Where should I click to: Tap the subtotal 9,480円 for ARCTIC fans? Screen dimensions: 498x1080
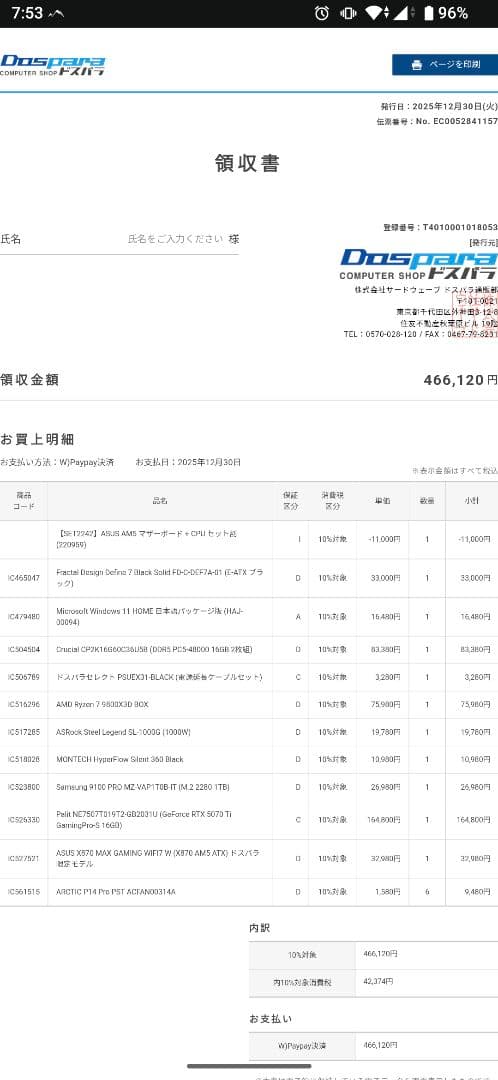coord(477,892)
